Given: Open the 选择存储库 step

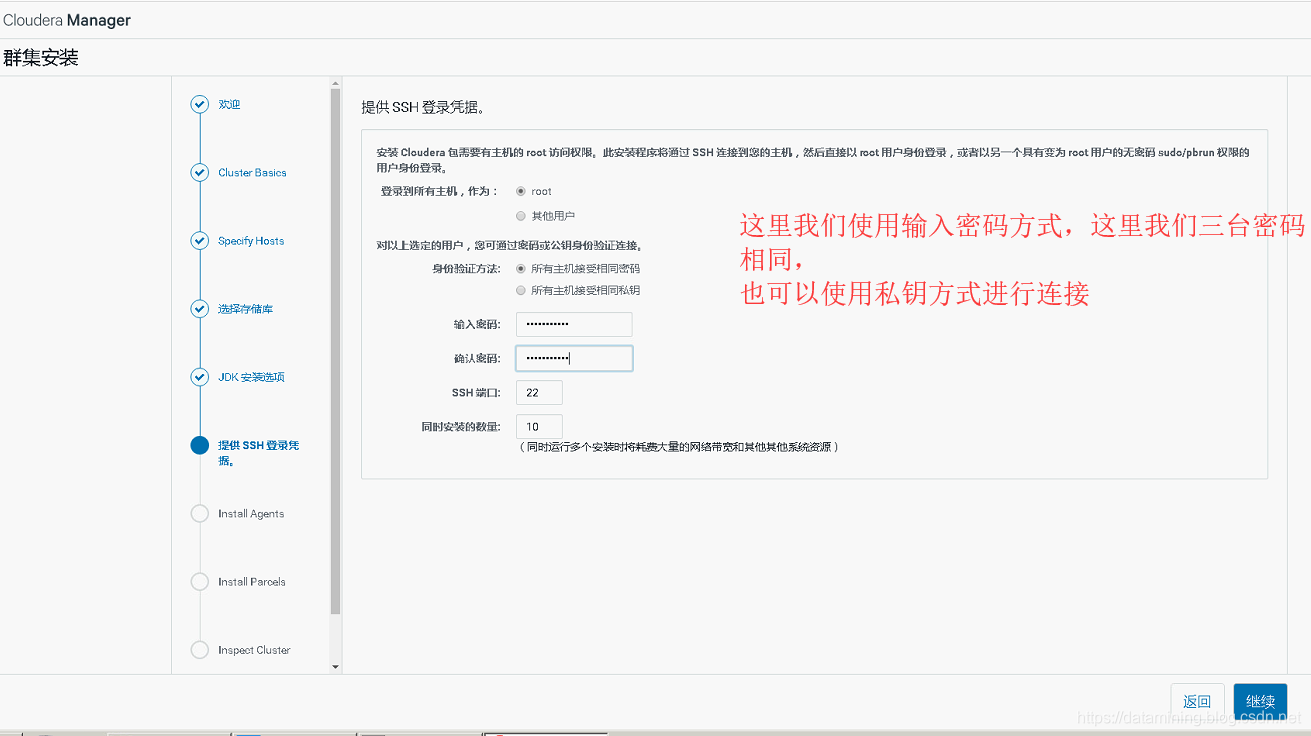Looking at the screenshot, I should point(245,309).
